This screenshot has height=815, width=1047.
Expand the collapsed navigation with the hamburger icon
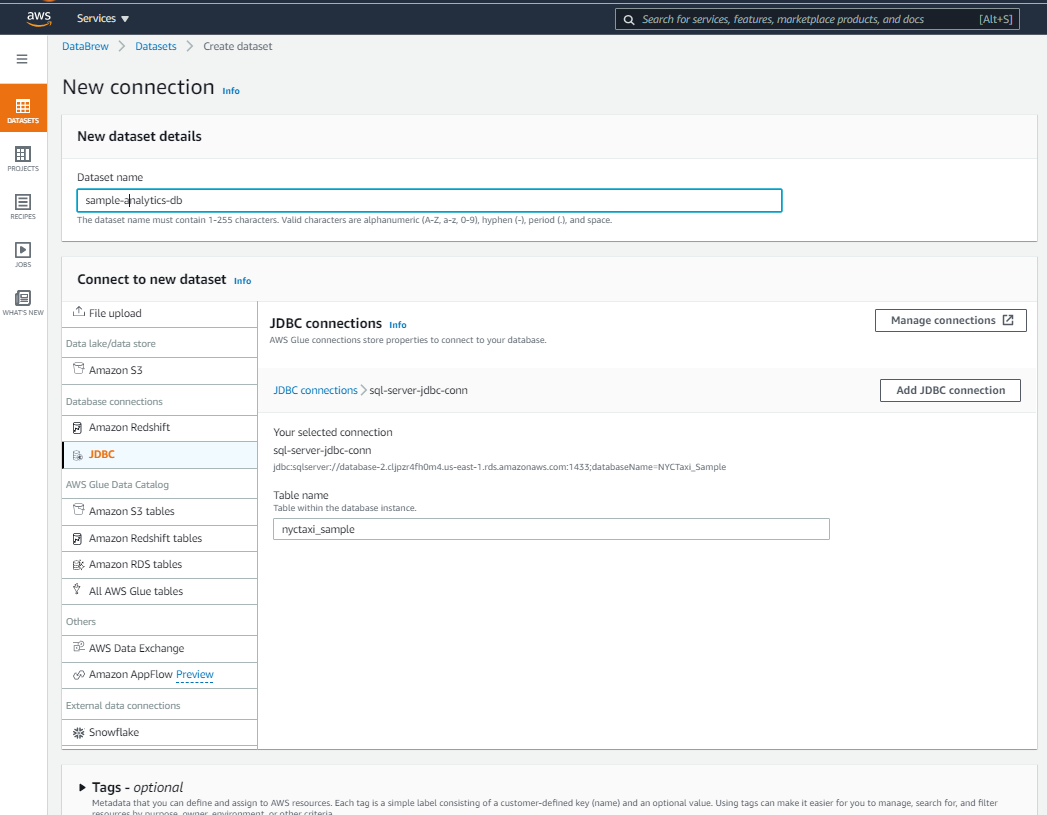tap(22, 58)
